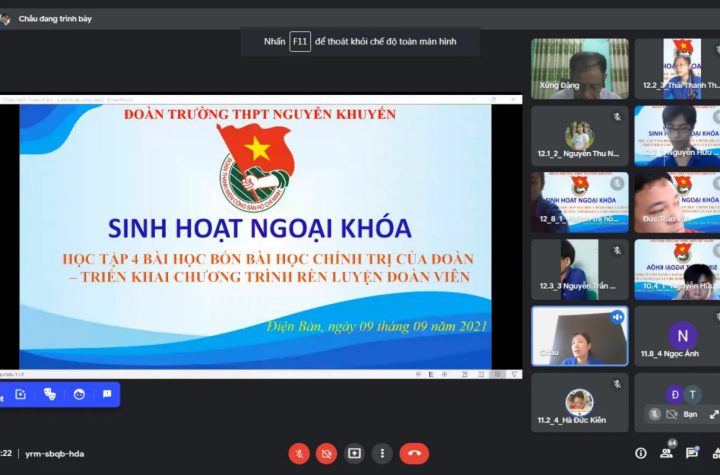This screenshot has height=475, width=720.
Task: Select the 12.3_3 Nguyễn Trần participant tile
Action: point(579,269)
